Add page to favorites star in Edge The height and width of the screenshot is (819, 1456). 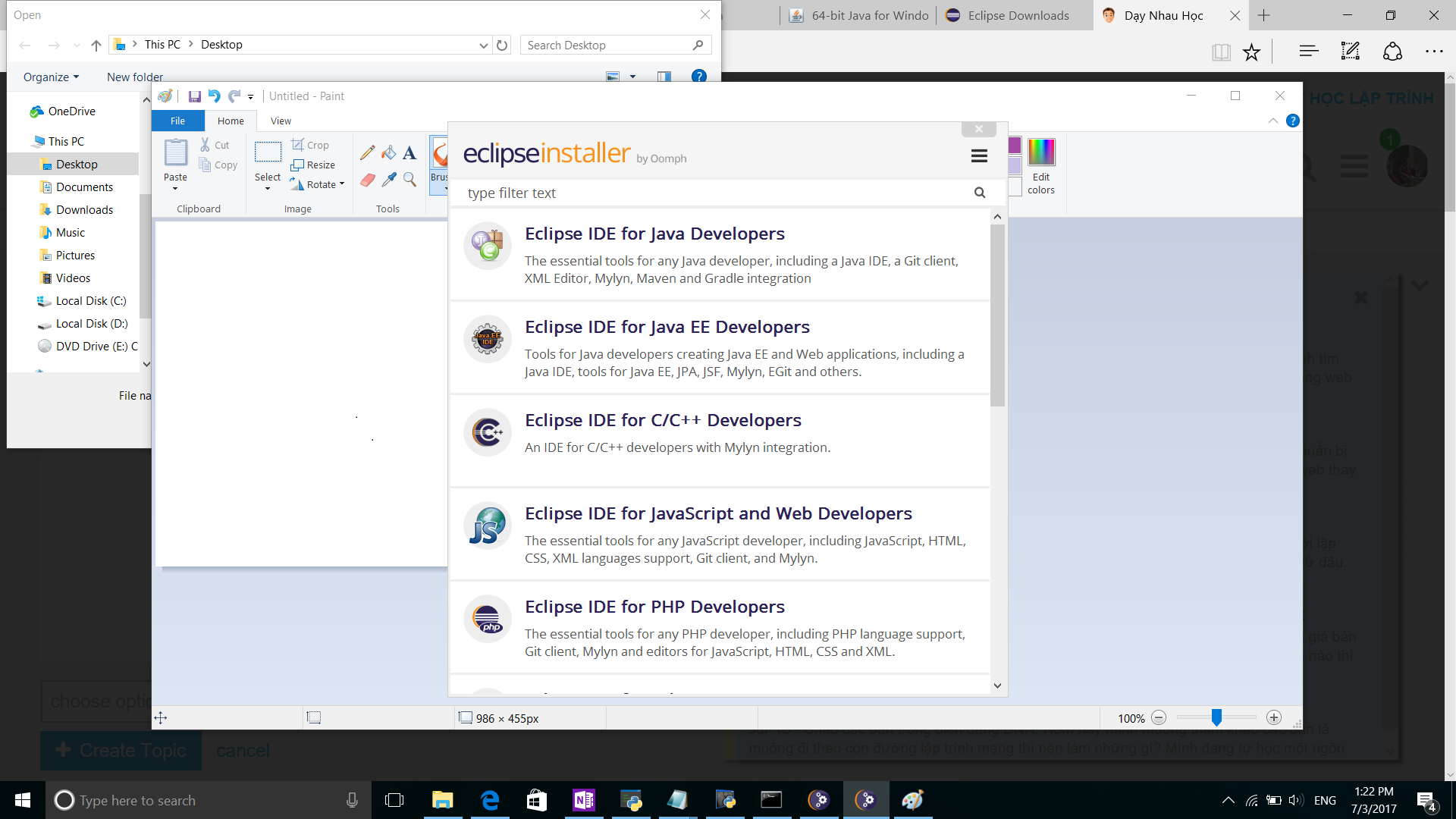pos(1251,52)
